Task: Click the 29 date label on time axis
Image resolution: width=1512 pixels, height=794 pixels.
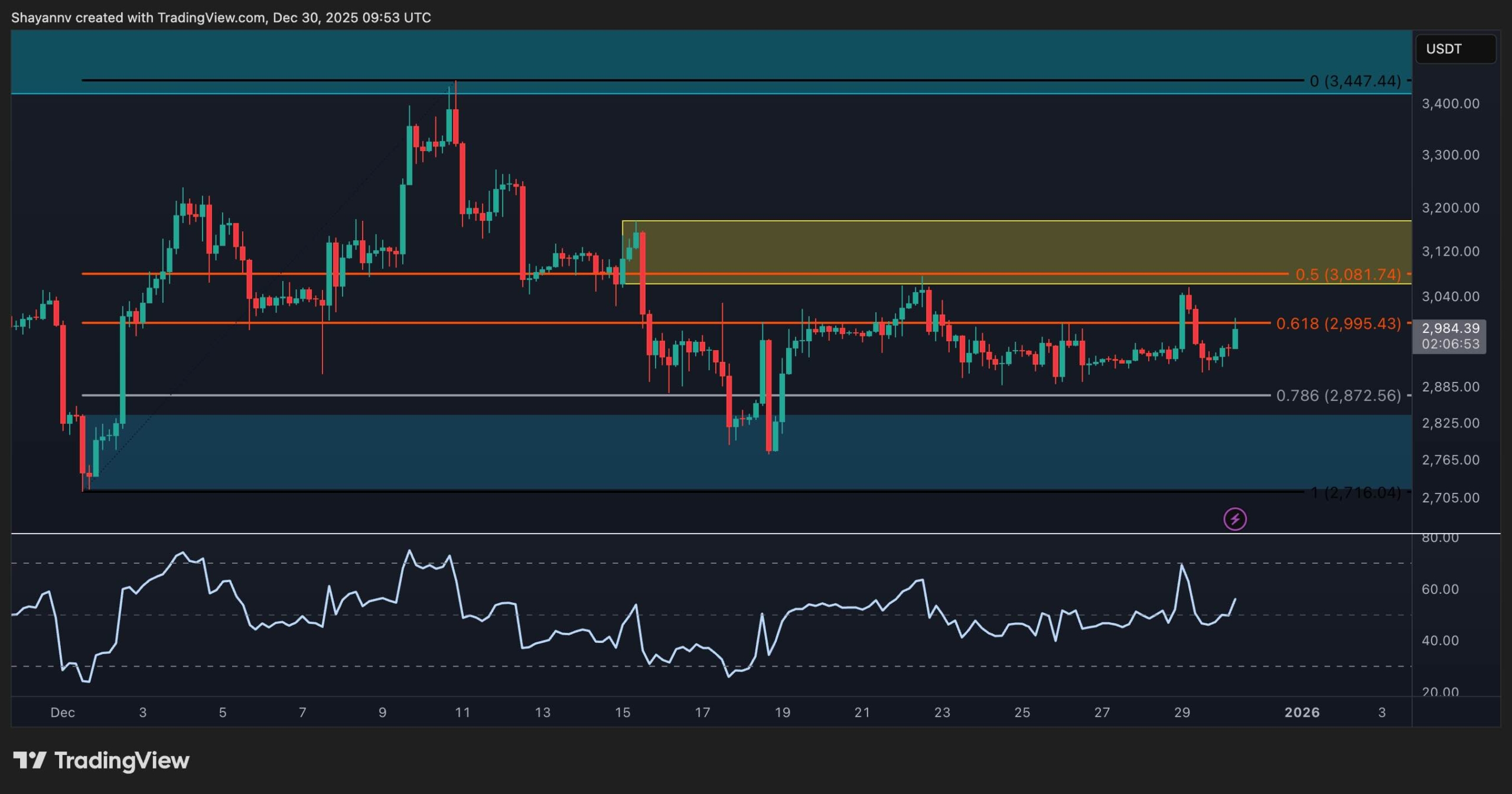Action: pyautogui.click(x=1182, y=712)
